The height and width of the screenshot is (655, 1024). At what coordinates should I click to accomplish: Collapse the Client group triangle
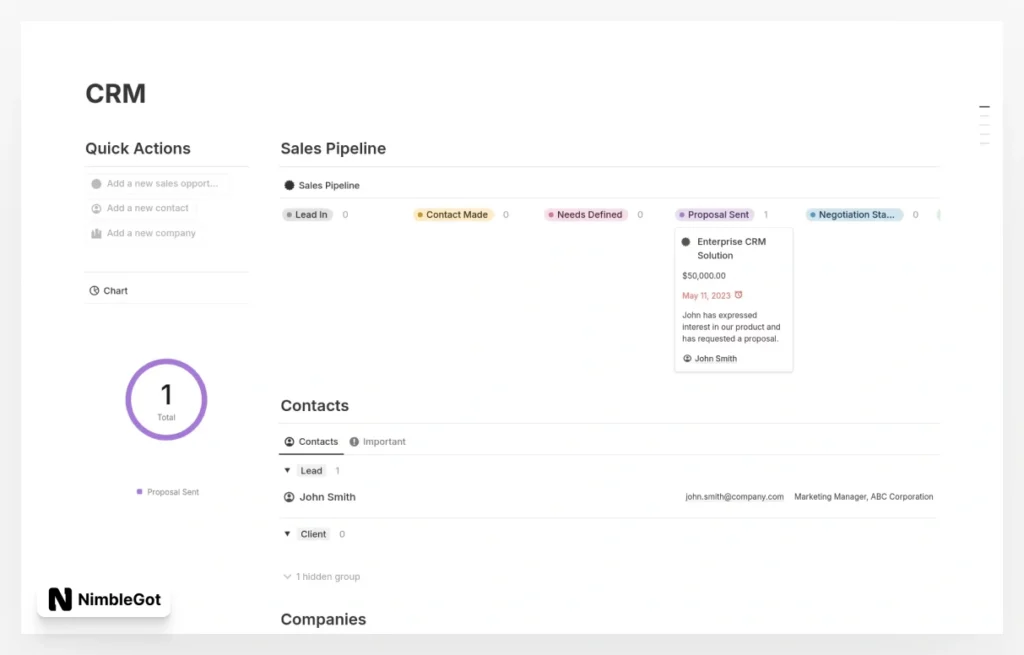click(x=287, y=534)
